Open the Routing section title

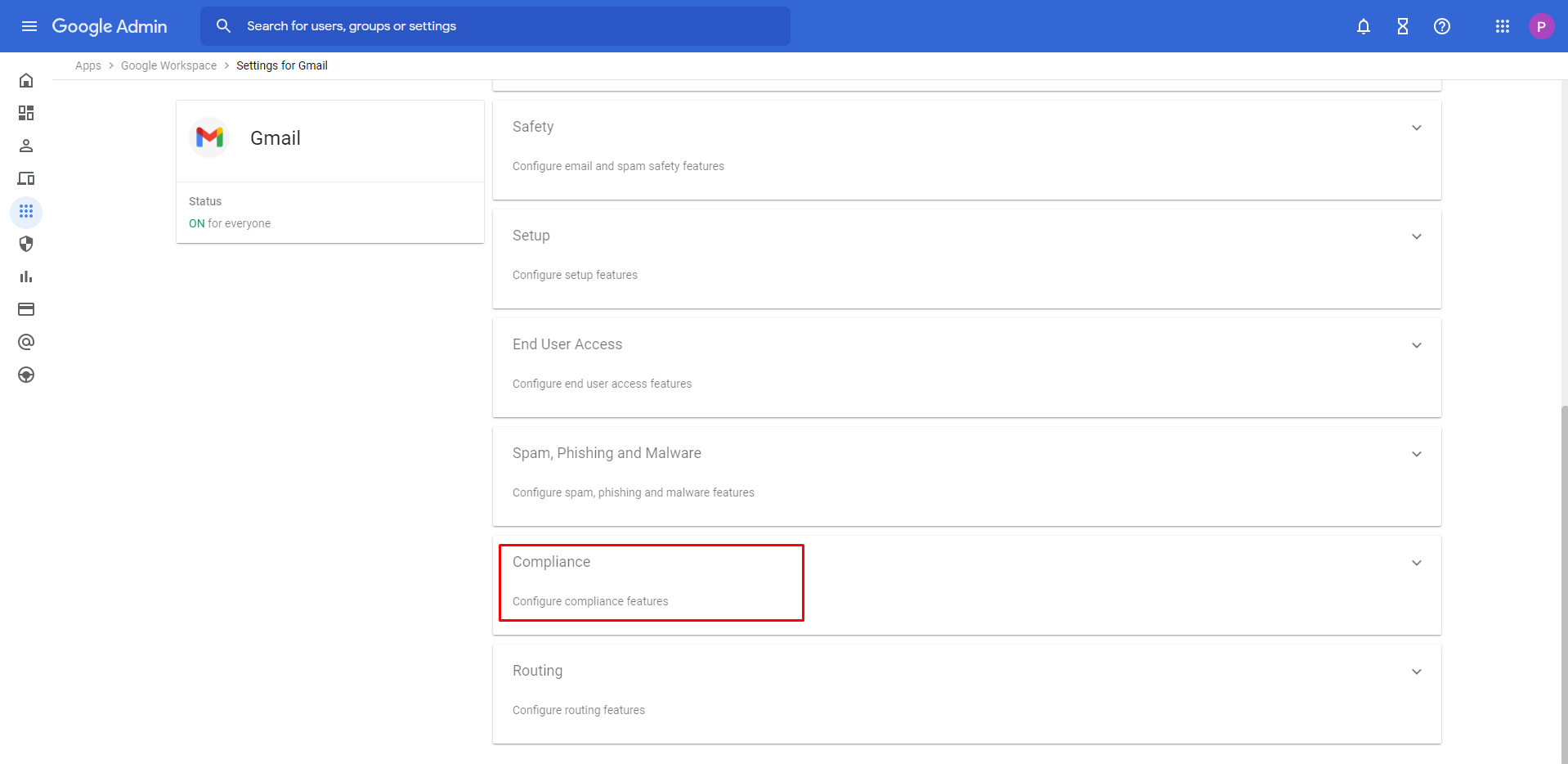[537, 671]
